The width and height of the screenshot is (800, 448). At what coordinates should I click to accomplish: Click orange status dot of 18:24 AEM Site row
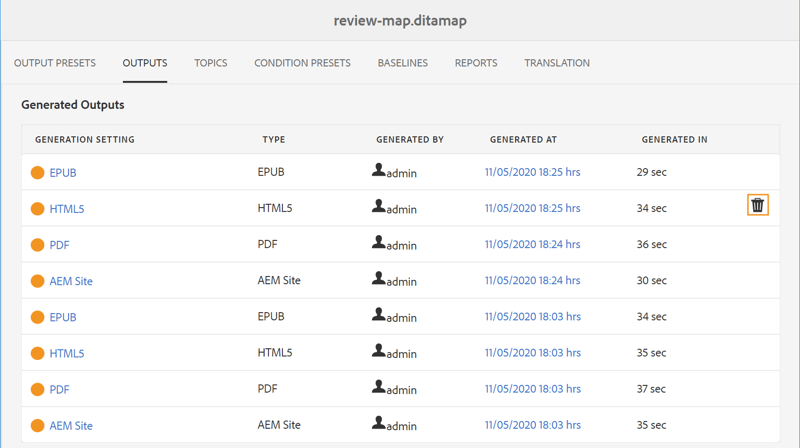coord(37,281)
